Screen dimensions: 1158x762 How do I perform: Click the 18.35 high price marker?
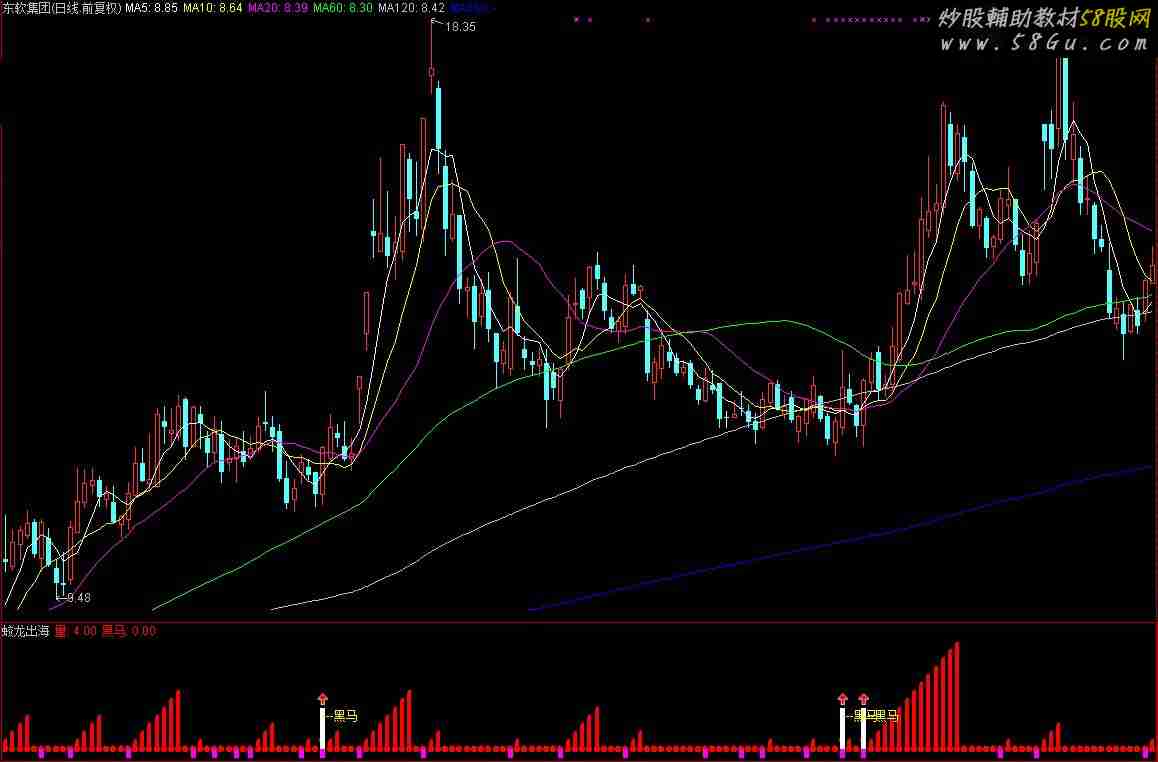[459, 27]
